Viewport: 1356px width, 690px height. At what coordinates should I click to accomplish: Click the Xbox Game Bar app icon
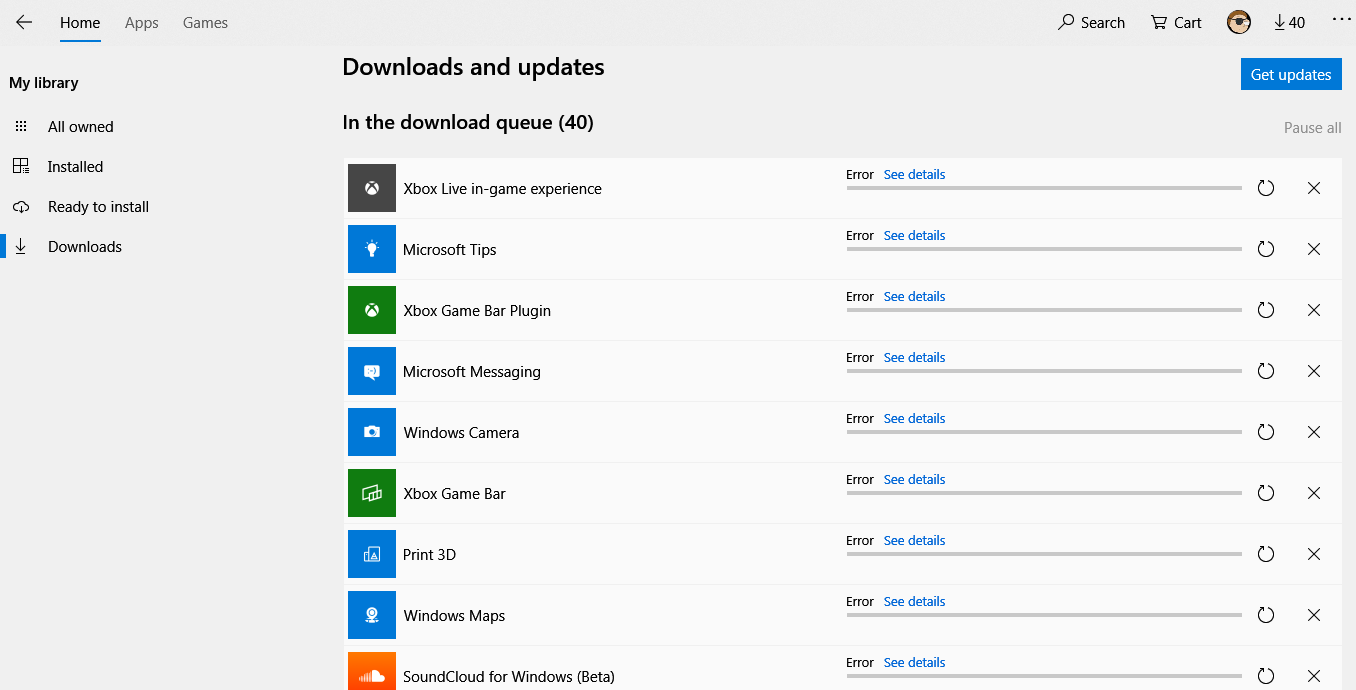372,493
